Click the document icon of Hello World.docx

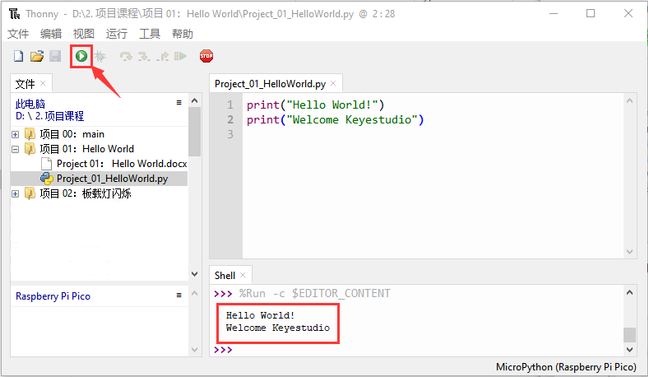[47, 164]
